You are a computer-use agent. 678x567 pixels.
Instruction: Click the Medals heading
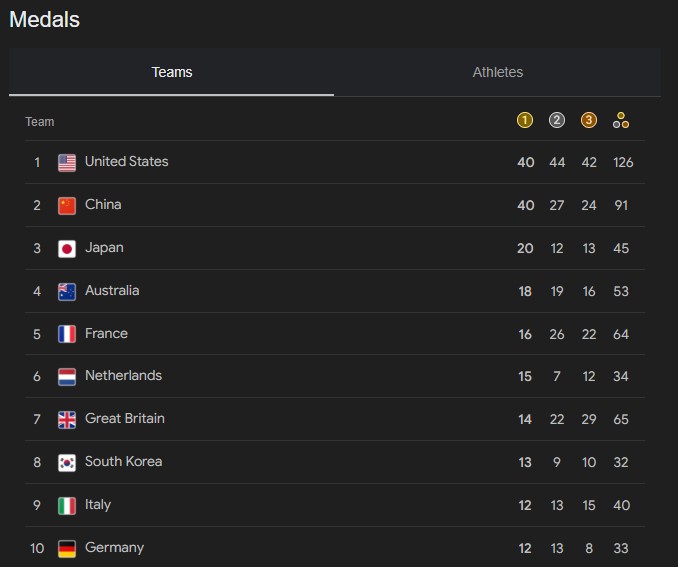pos(45,19)
